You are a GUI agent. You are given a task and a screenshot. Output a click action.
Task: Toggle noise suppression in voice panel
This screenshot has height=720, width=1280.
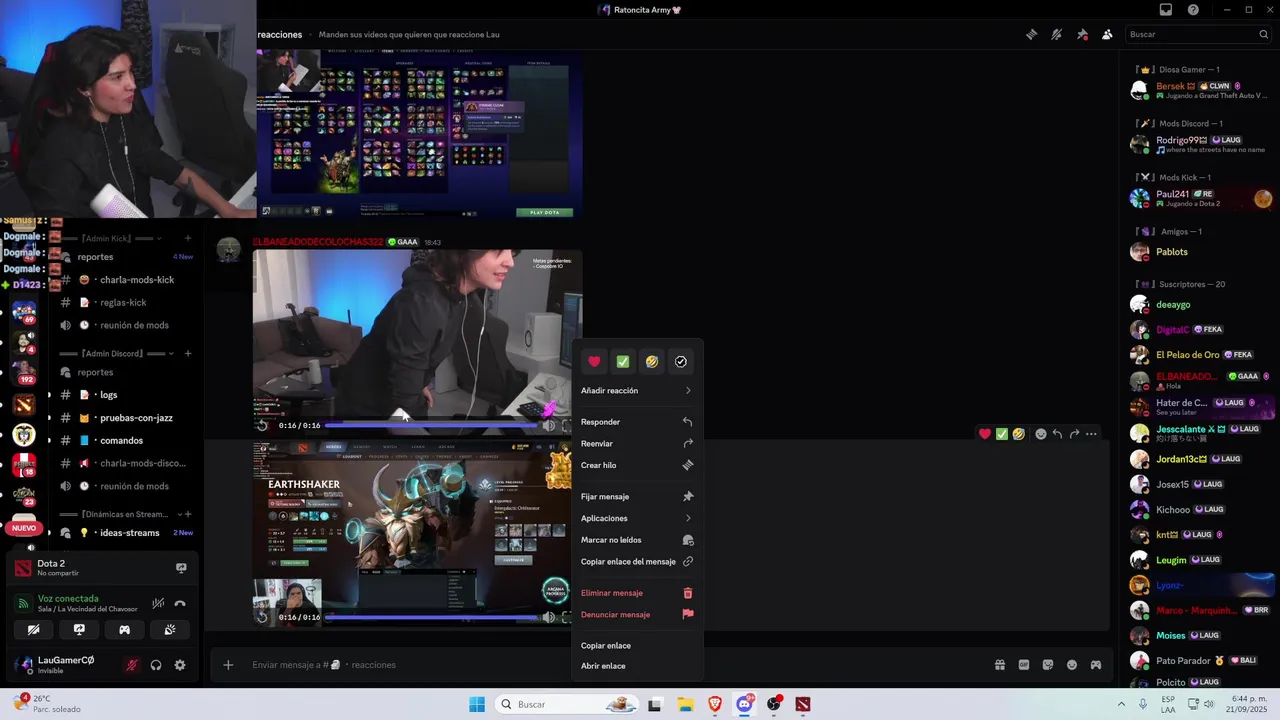point(158,604)
